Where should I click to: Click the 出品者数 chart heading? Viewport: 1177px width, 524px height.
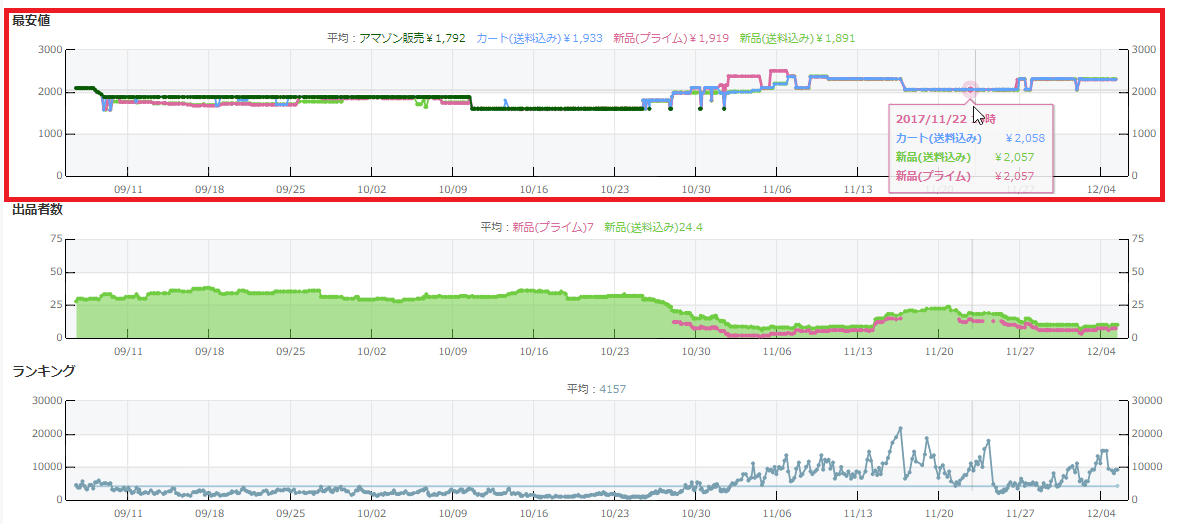(37, 209)
